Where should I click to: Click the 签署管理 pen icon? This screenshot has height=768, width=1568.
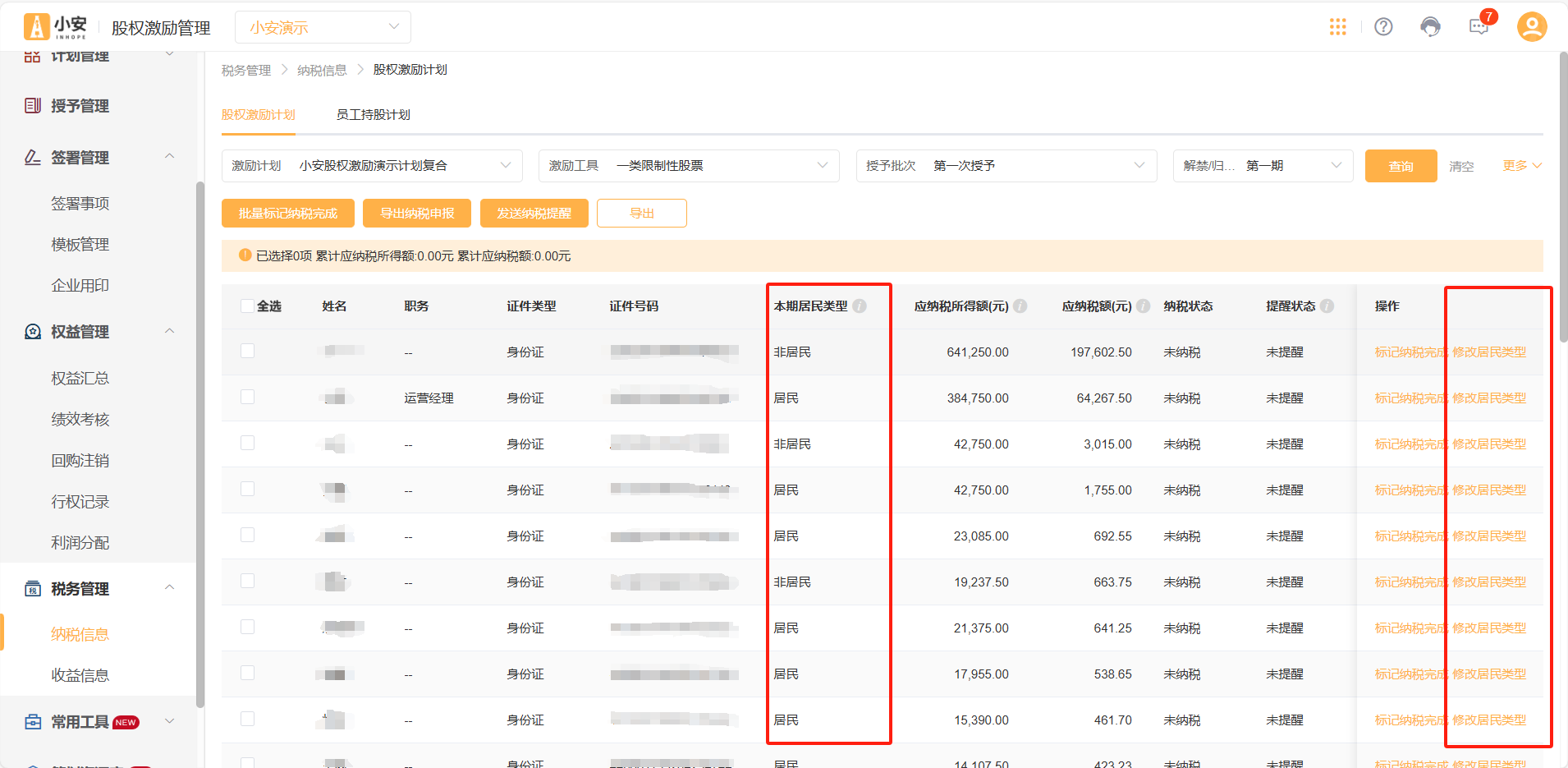[33, 157]
